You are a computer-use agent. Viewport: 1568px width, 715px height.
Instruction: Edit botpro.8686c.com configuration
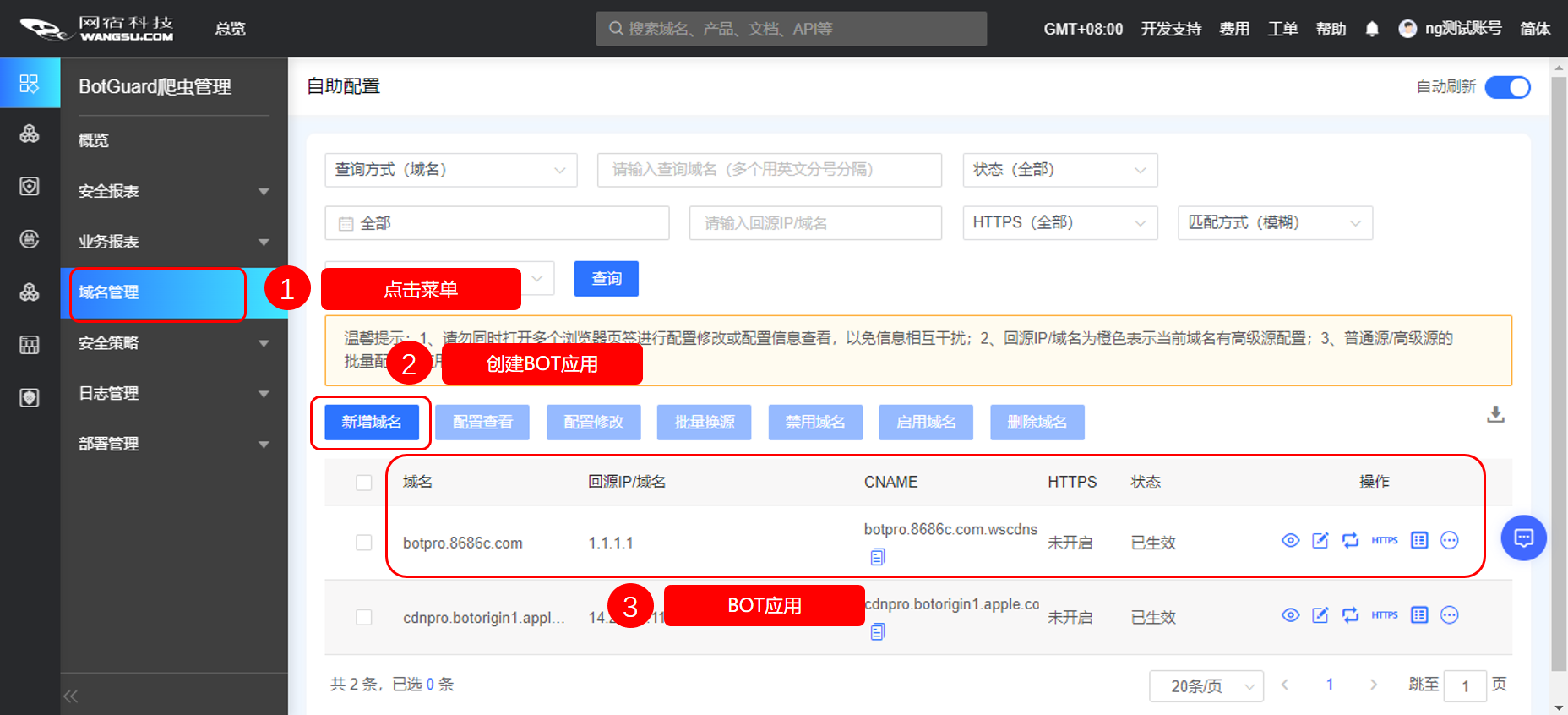[1320, 540]
